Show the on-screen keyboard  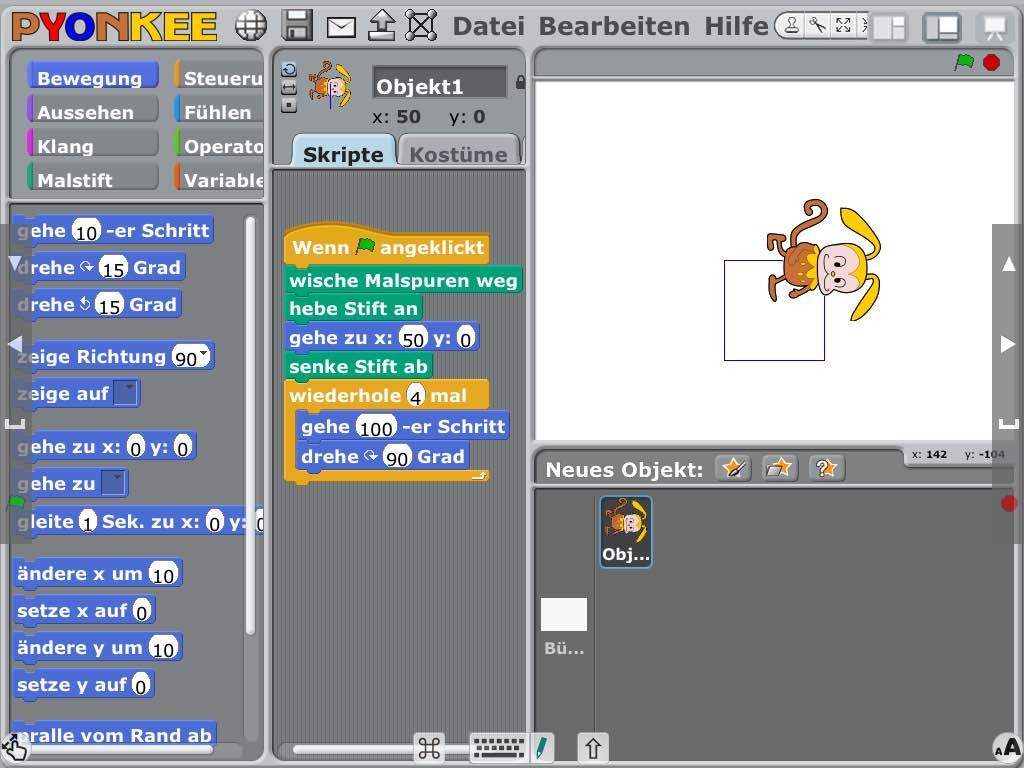click(x=497, y=747)
